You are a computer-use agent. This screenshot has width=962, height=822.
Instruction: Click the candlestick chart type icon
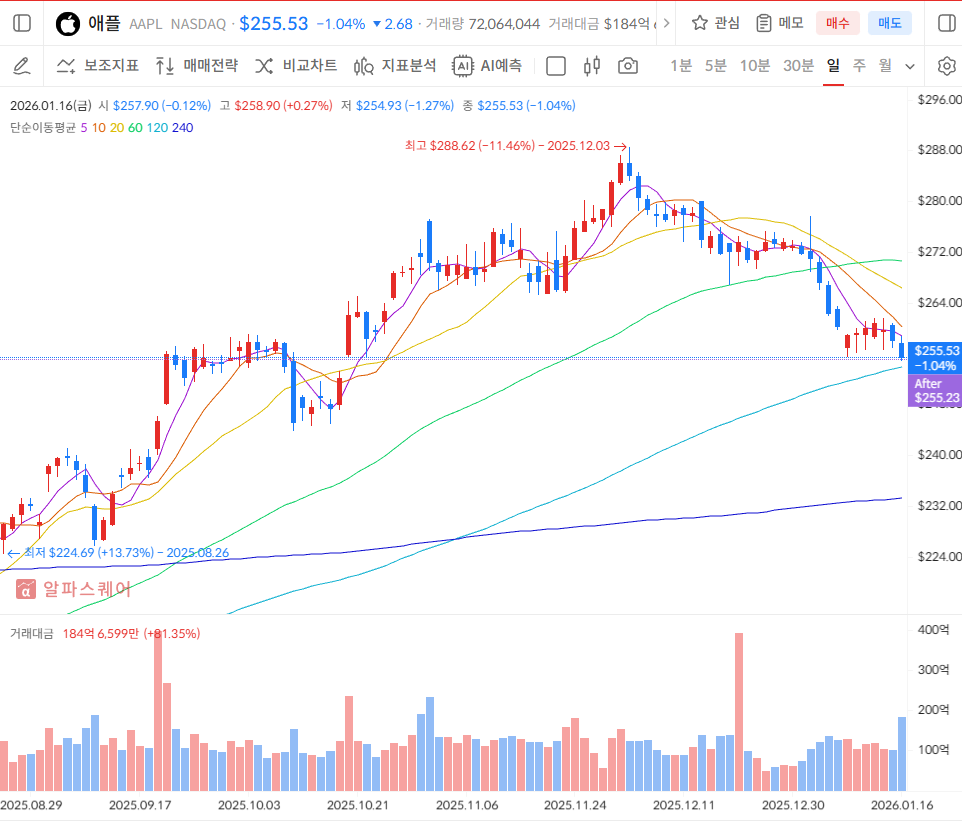click(x=592, y=66)
